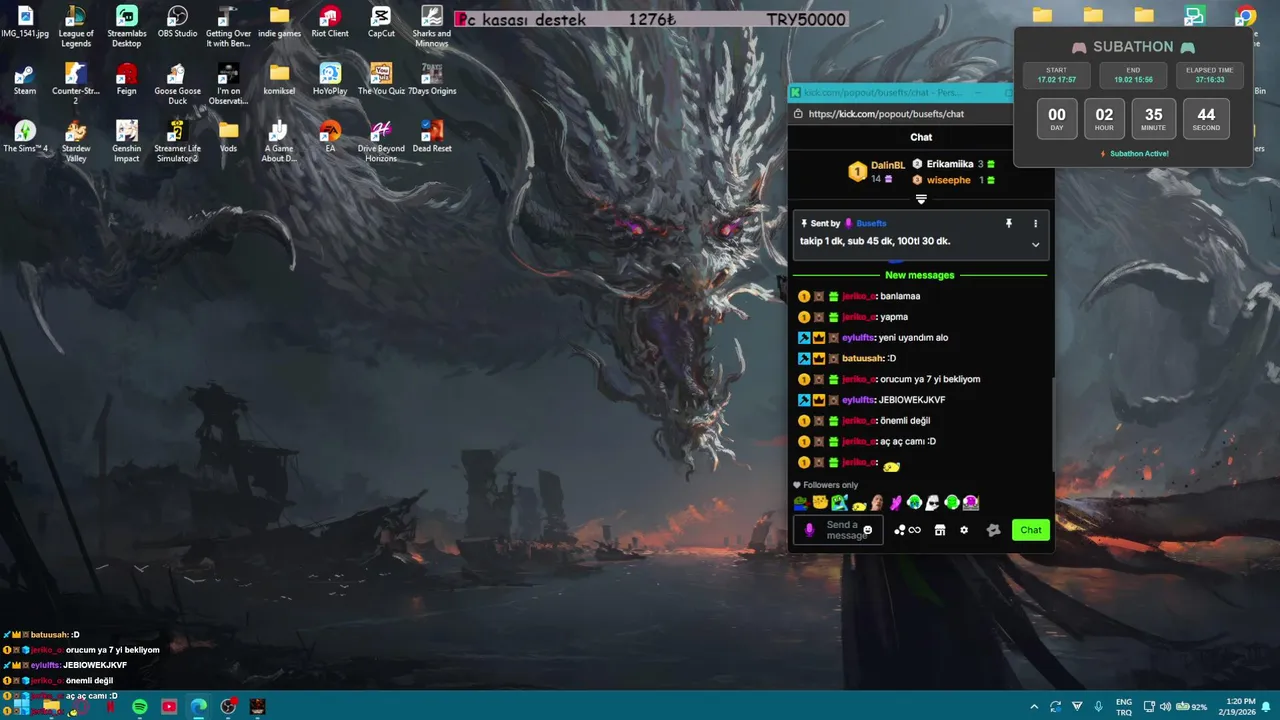Click the ELAPSED TIME 37:16:33 box
1280x720 pixels.
1209,75
